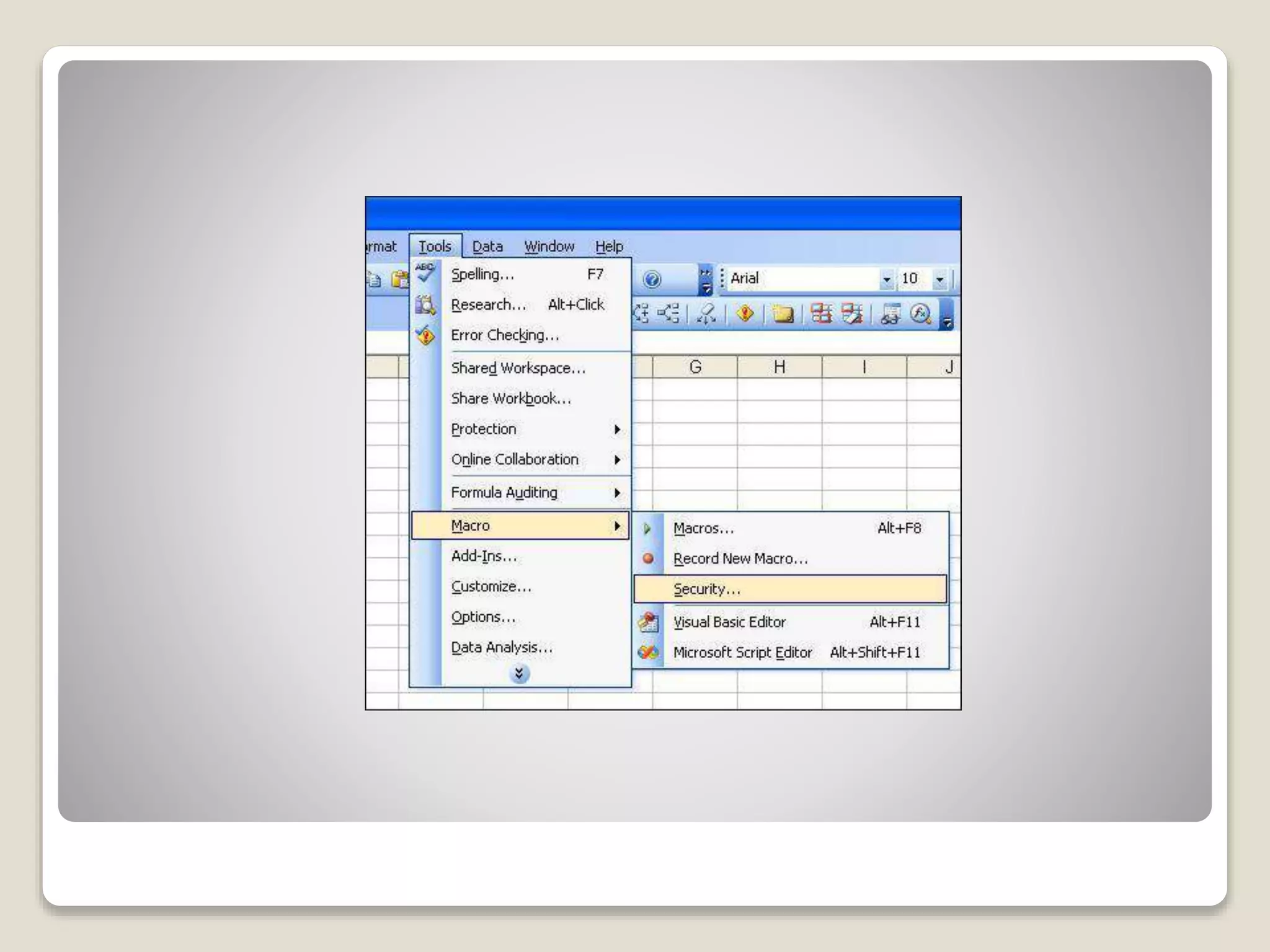Open the Visual Basic Editor entry
This screenshot has width=1270, height=952.
729,622
